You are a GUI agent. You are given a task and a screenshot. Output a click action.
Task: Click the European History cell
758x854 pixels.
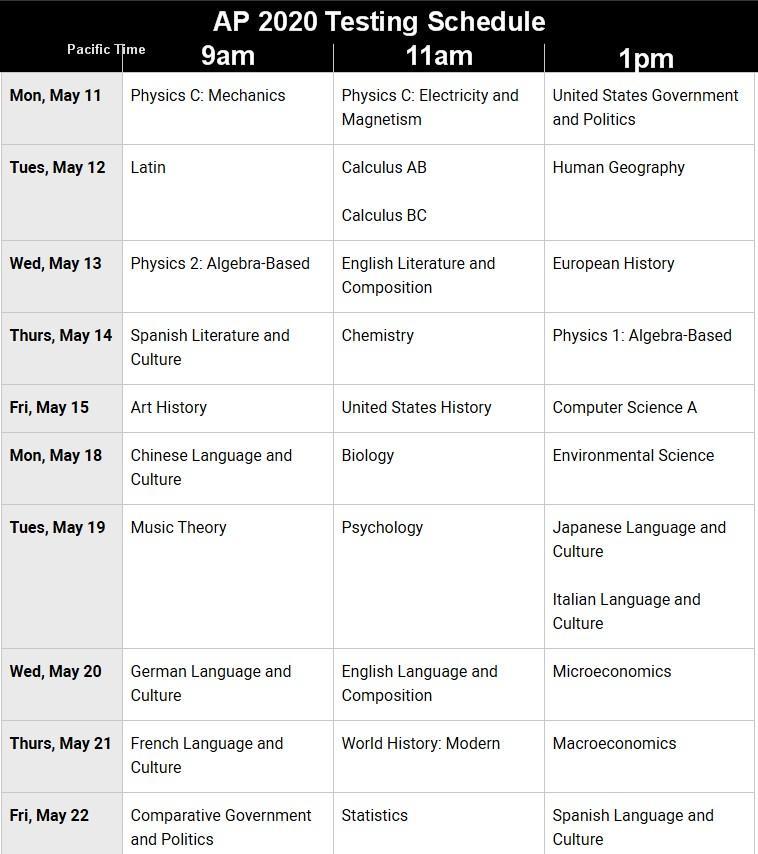[x=613, y=264]
